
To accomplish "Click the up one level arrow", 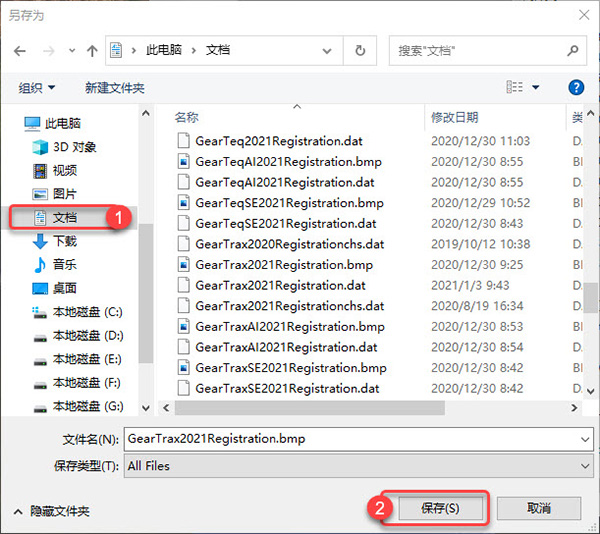I will coord(92,50).
